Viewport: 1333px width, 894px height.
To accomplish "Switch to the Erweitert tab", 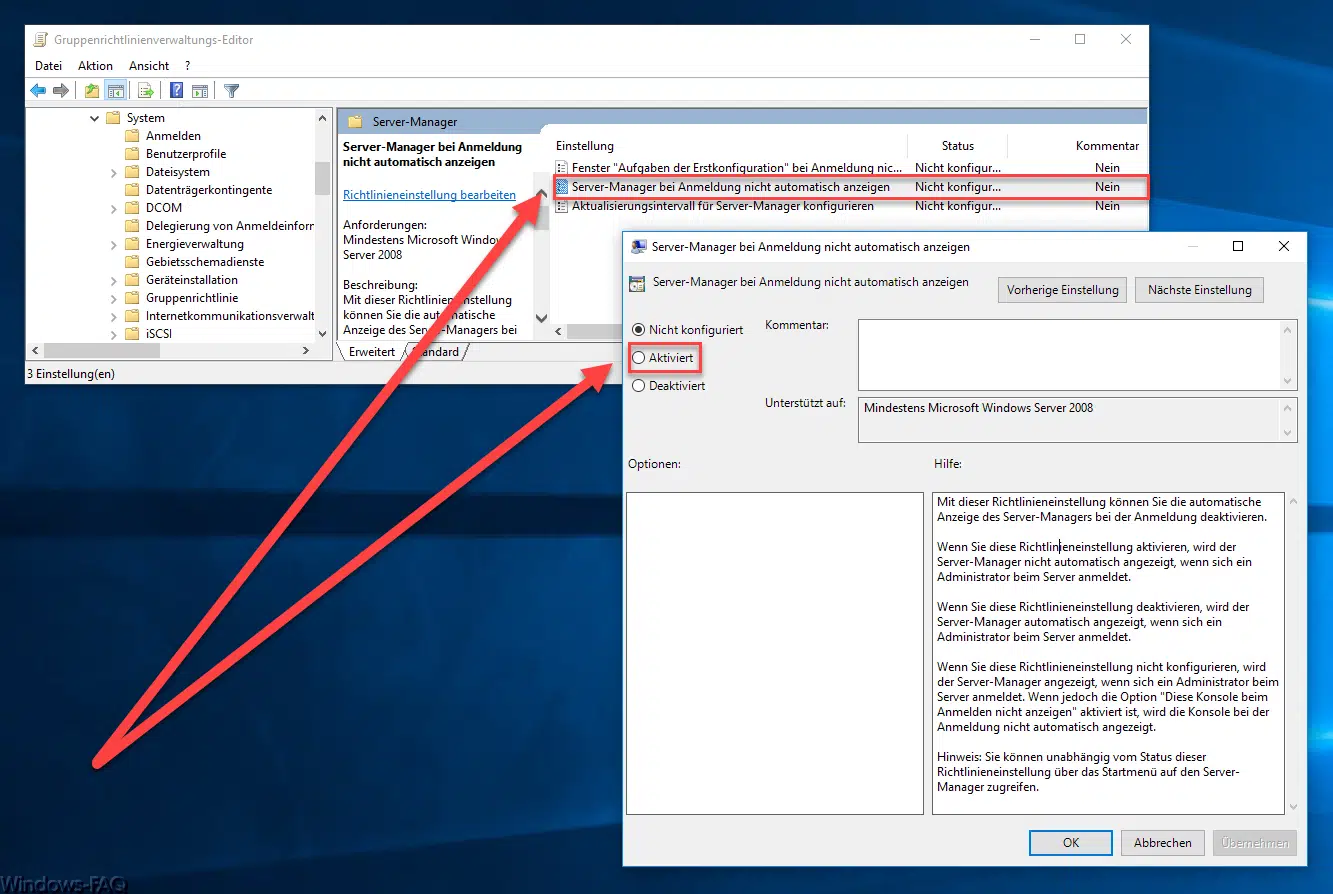I will (371, 352).
